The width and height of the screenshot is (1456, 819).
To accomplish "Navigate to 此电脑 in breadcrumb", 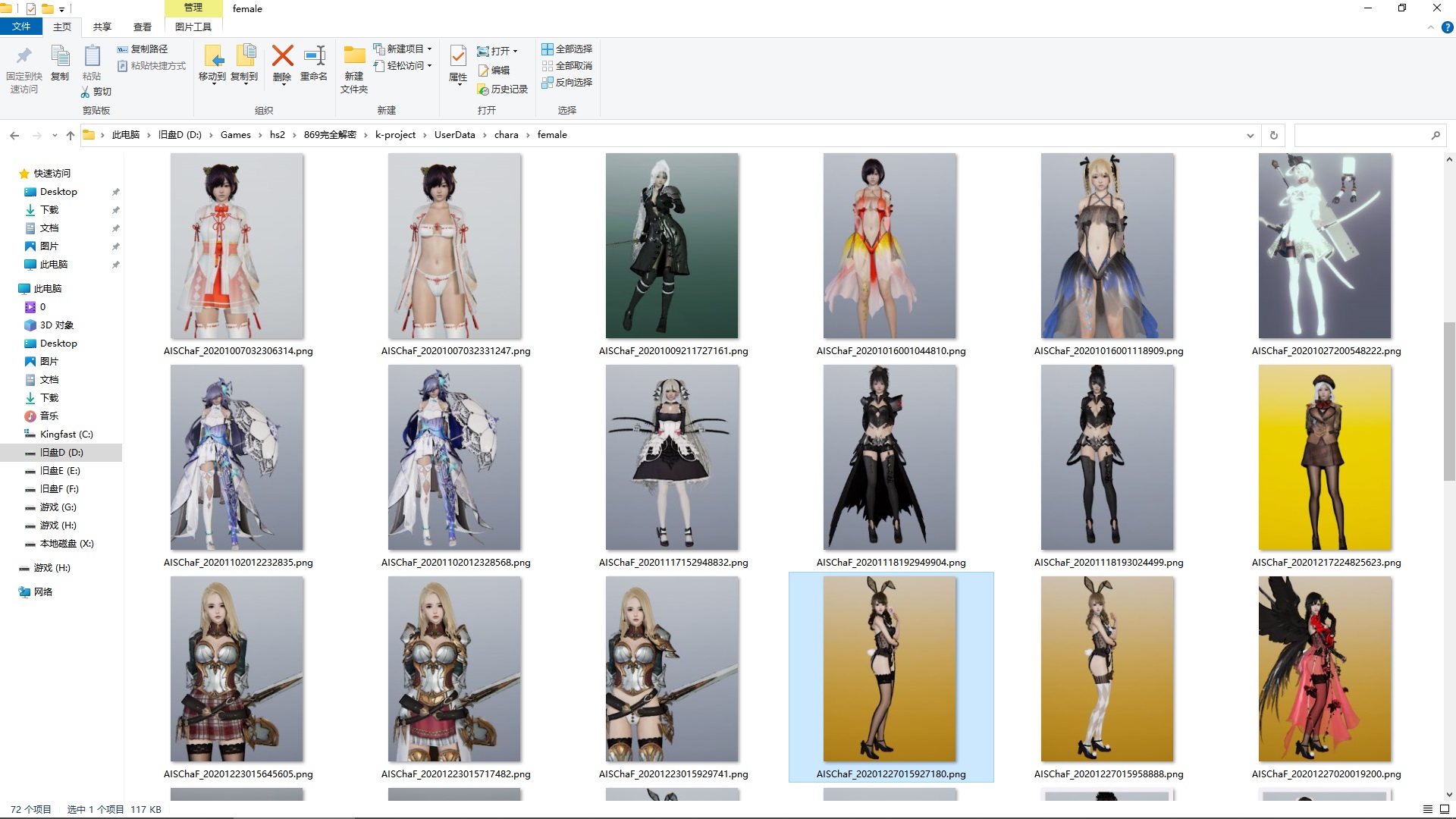I will click(x=126, y=135).
